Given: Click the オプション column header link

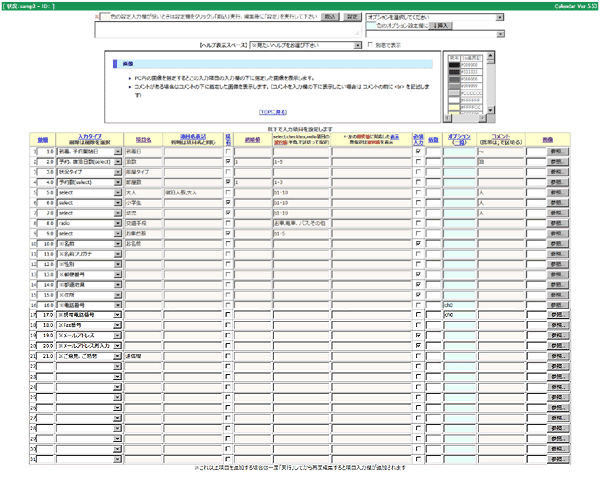Looking at the screenshot, I should pos(459,137).
